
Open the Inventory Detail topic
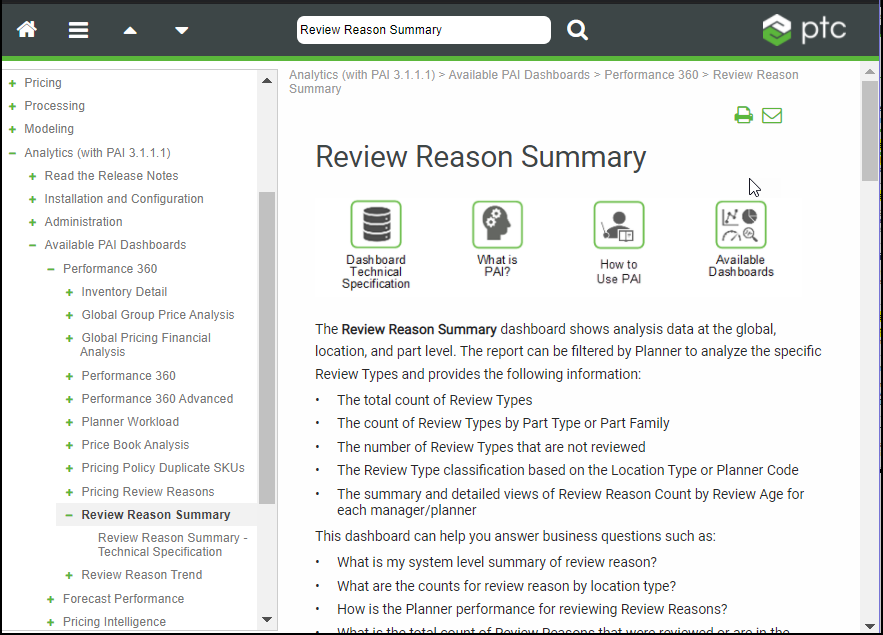[x=124, y=292]
